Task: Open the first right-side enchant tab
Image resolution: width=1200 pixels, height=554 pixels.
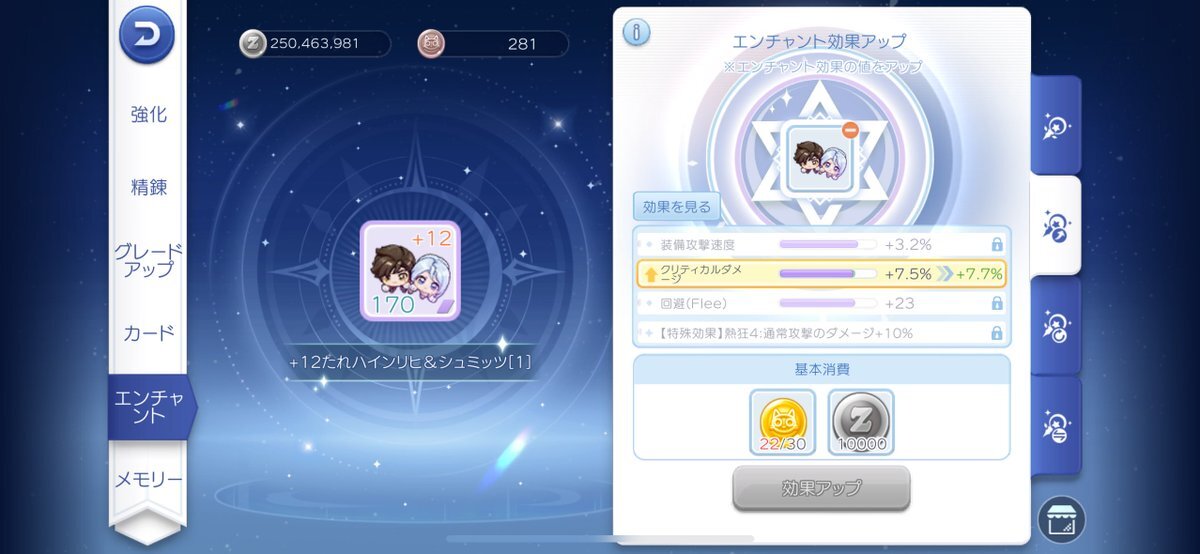Action: [x=1056, y=126]
